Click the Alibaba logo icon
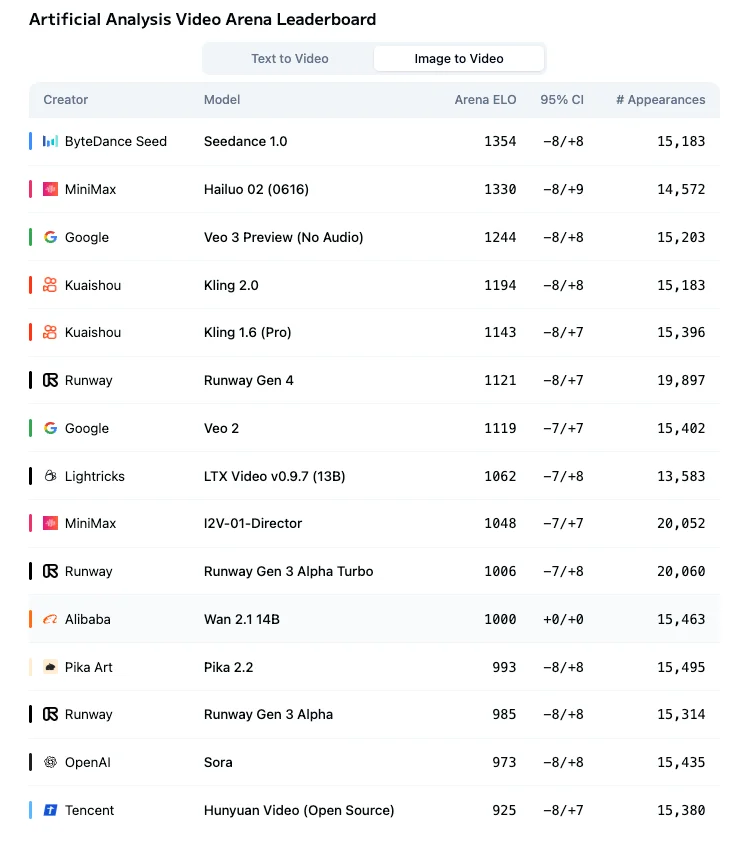Viewport: 743px width, 846px height. (50, 619)
